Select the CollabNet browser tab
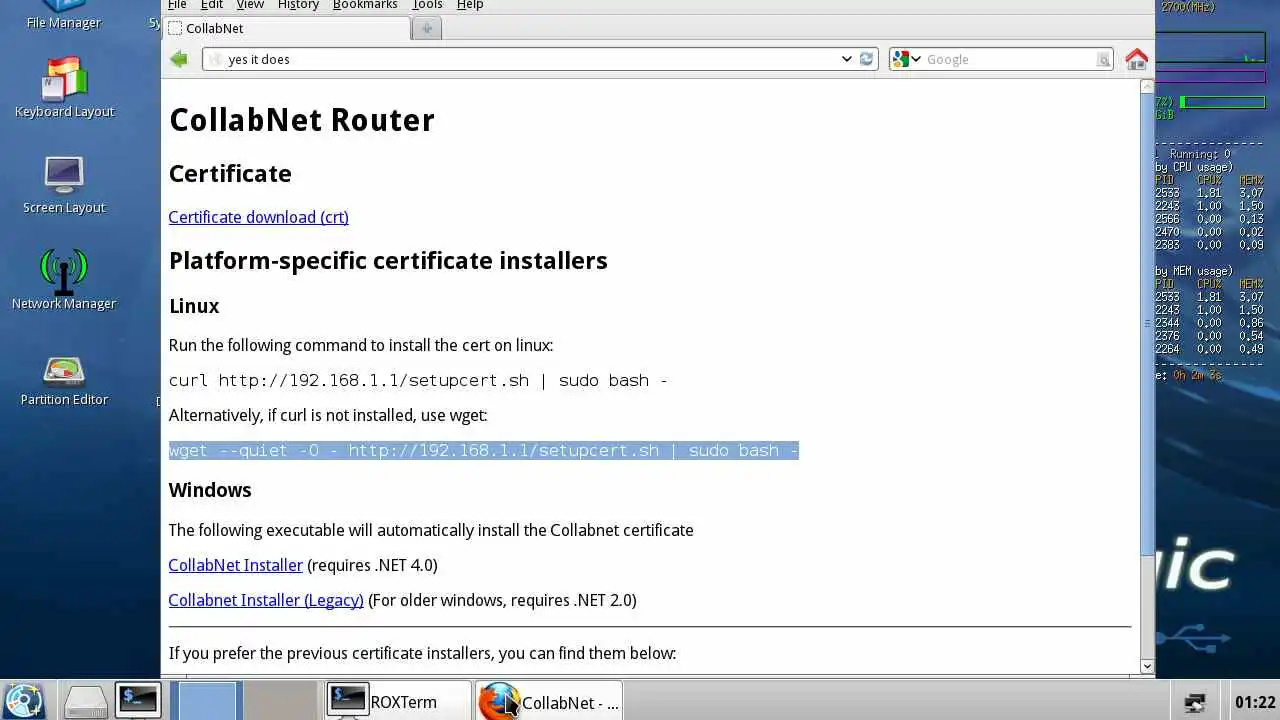Image resolution: width=1280 pixels, height=720 pixels. 285,28
